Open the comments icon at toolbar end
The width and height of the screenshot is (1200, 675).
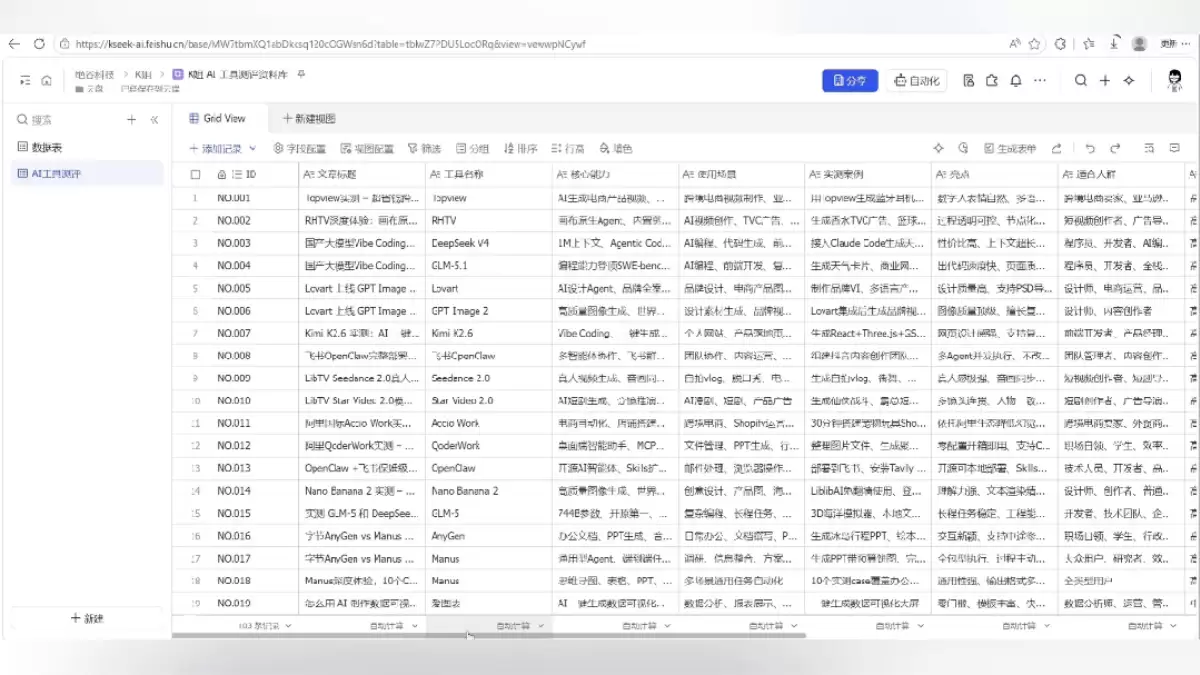click(x=1175, y=148)
